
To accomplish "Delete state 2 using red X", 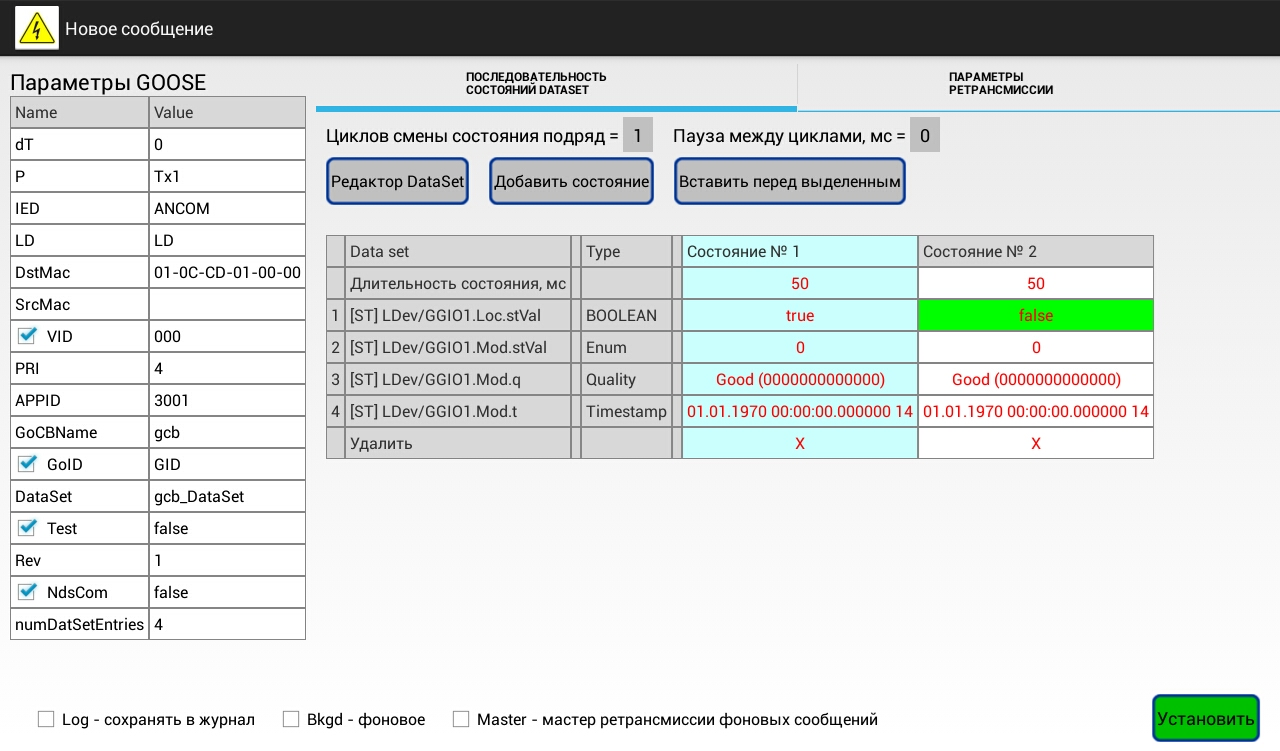I will (1035, 443).
